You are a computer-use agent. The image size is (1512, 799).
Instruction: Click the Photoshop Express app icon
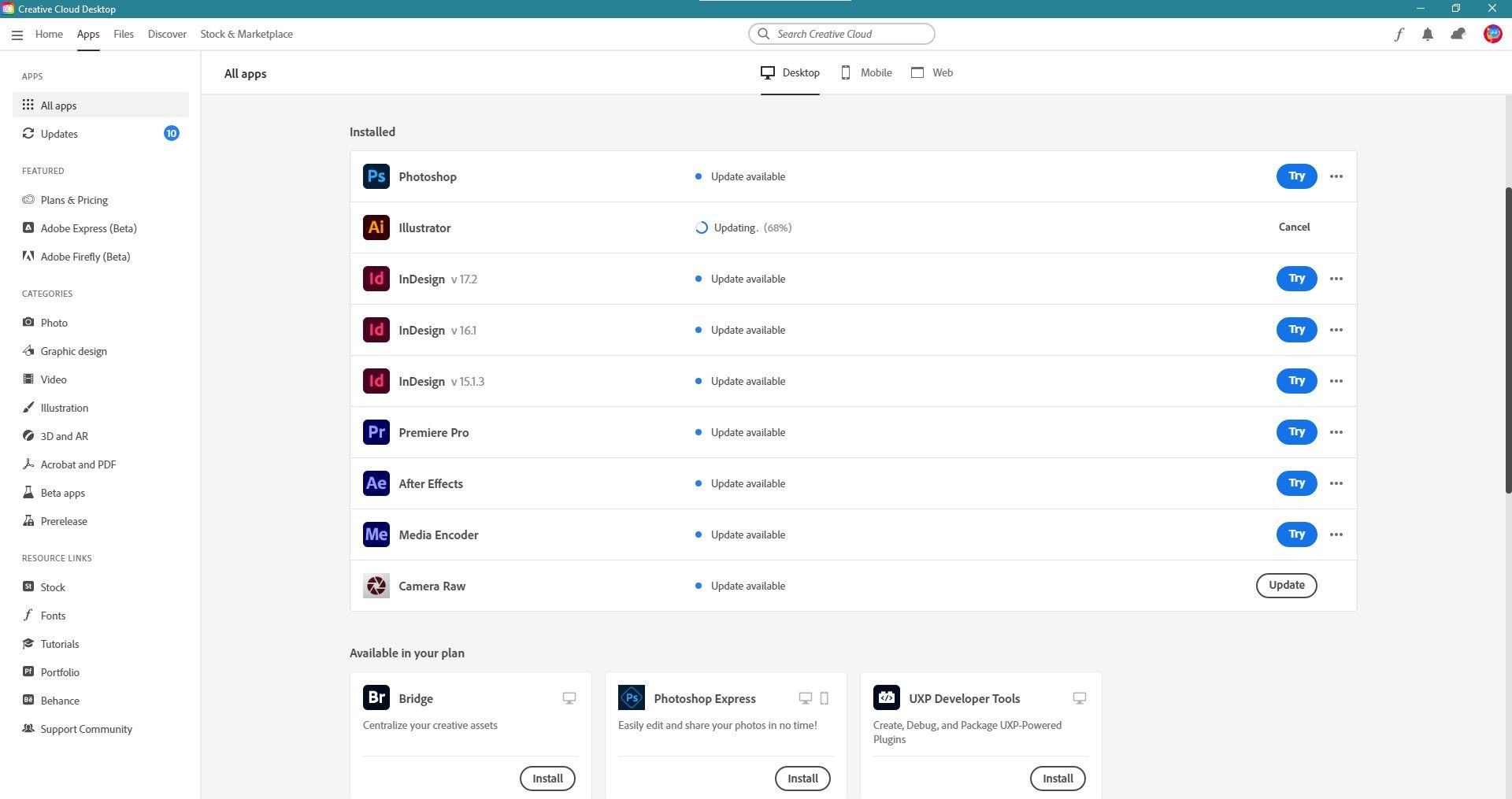632,697
